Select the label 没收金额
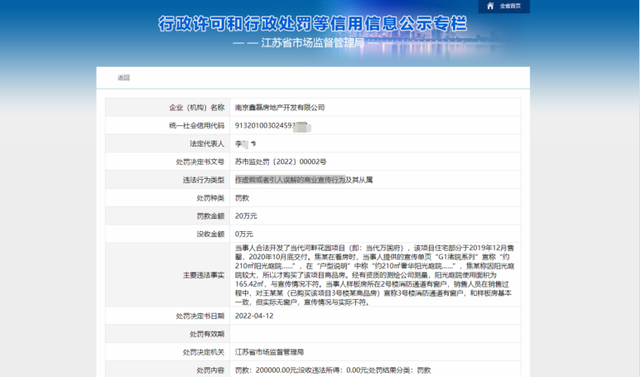 click(x=210, y=234)
